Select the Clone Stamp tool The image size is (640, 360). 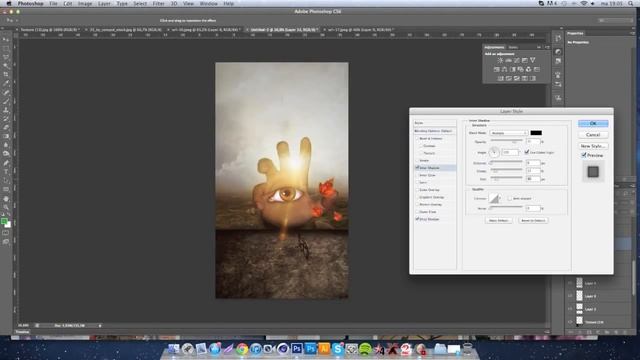pos(6,110)
